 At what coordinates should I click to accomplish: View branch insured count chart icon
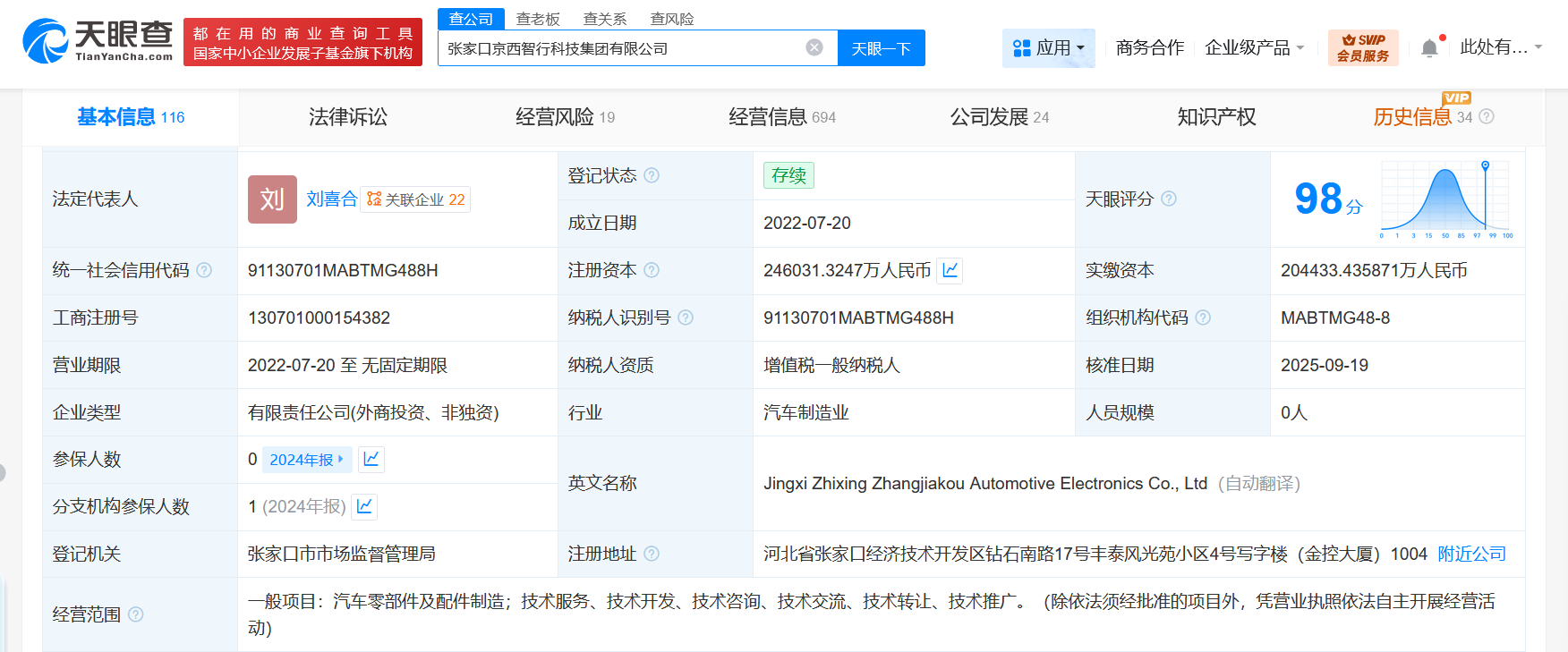point(364,506)
